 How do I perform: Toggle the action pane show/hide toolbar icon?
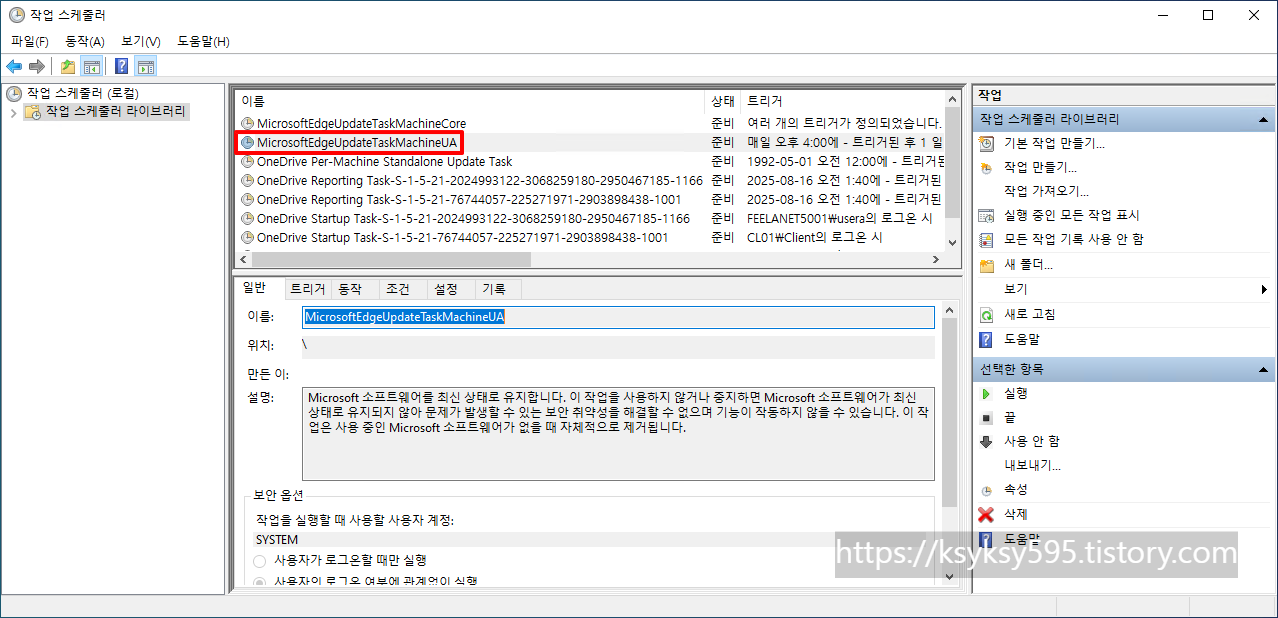point(146,67)
